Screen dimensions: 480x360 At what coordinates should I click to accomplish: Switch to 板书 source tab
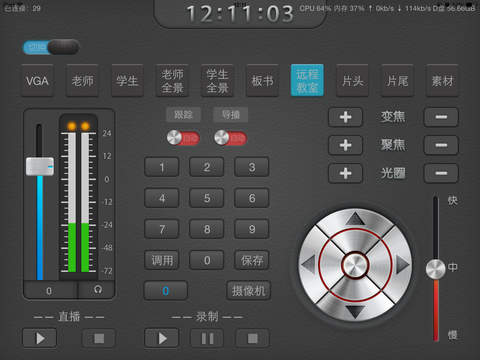click(262, 81)
